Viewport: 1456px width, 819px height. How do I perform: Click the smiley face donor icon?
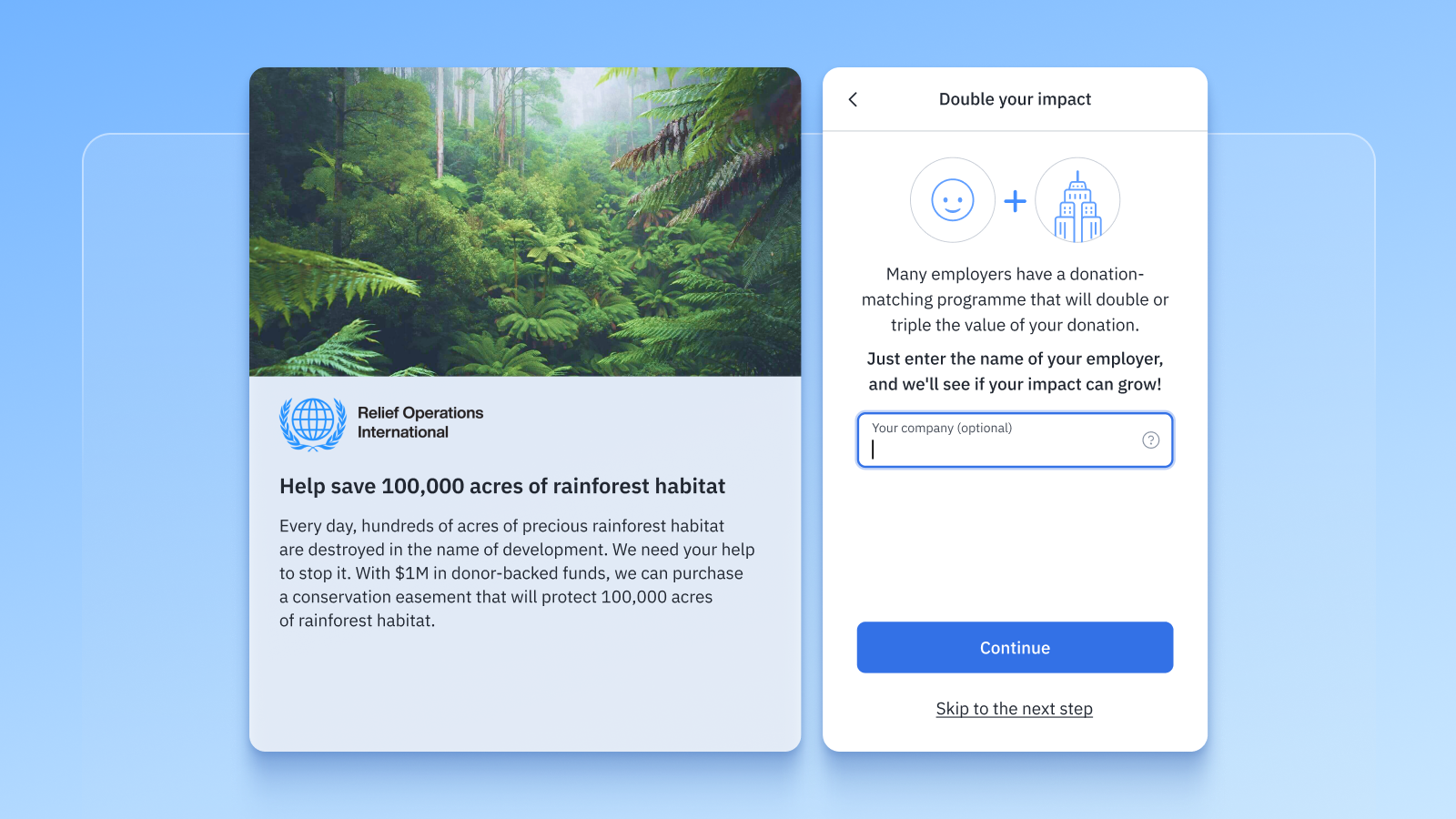pyautogui.click(x=953, y=200)
